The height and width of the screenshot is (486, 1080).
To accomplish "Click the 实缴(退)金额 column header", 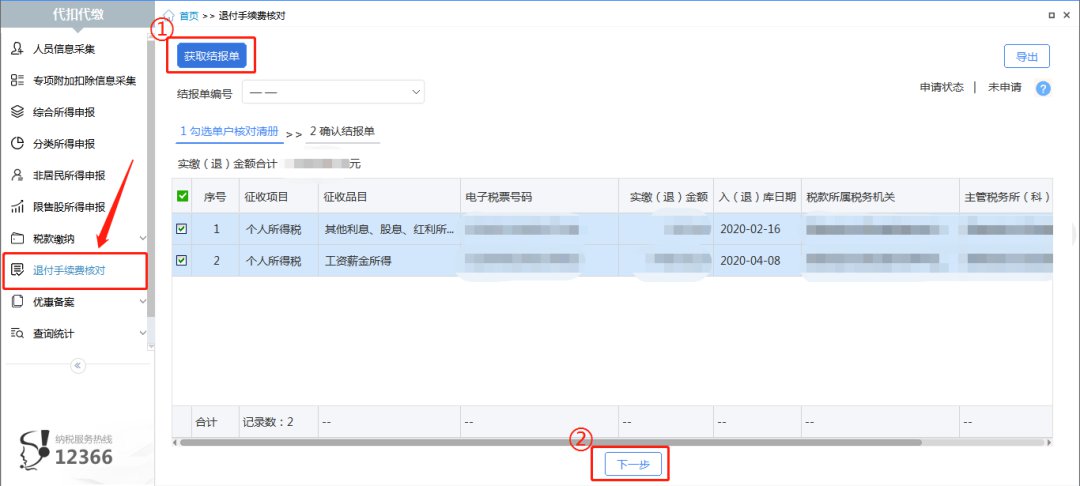I will (x=665, y=196).
